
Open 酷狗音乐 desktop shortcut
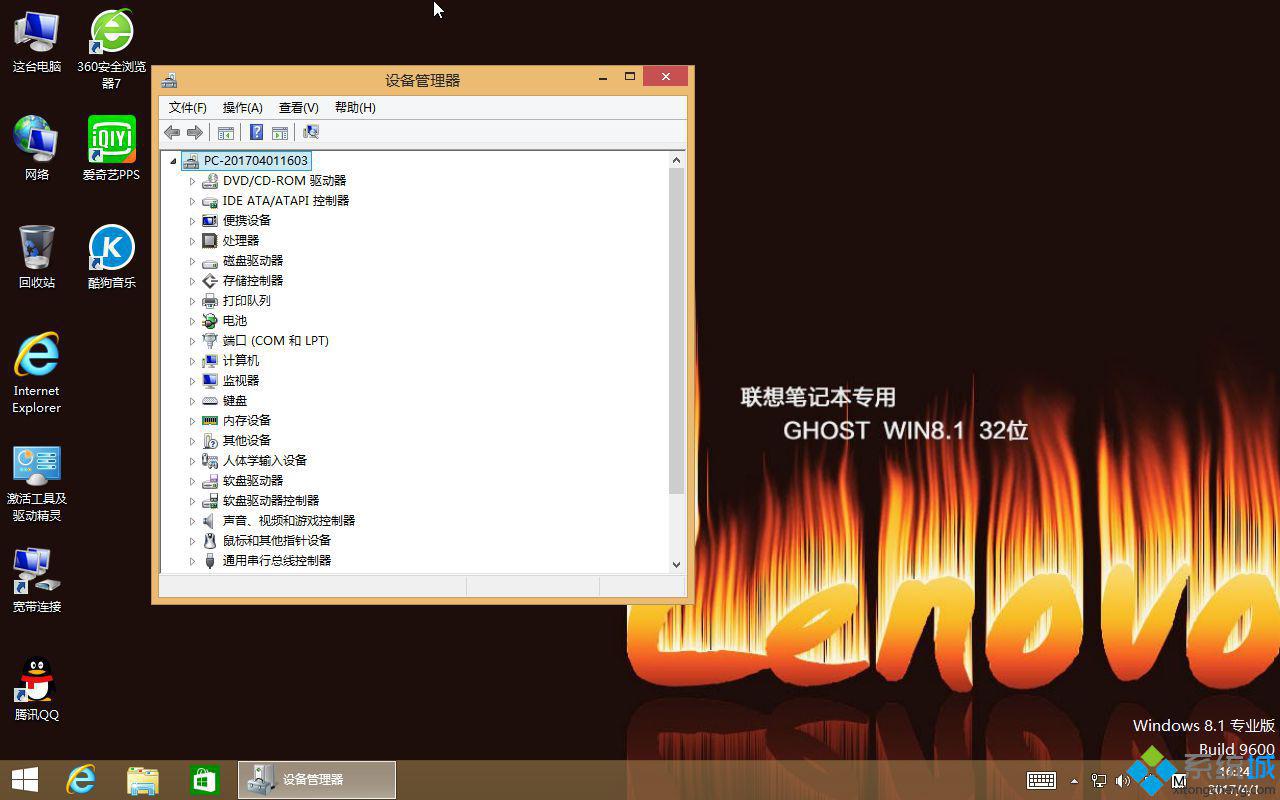click(x=112, y=256)
